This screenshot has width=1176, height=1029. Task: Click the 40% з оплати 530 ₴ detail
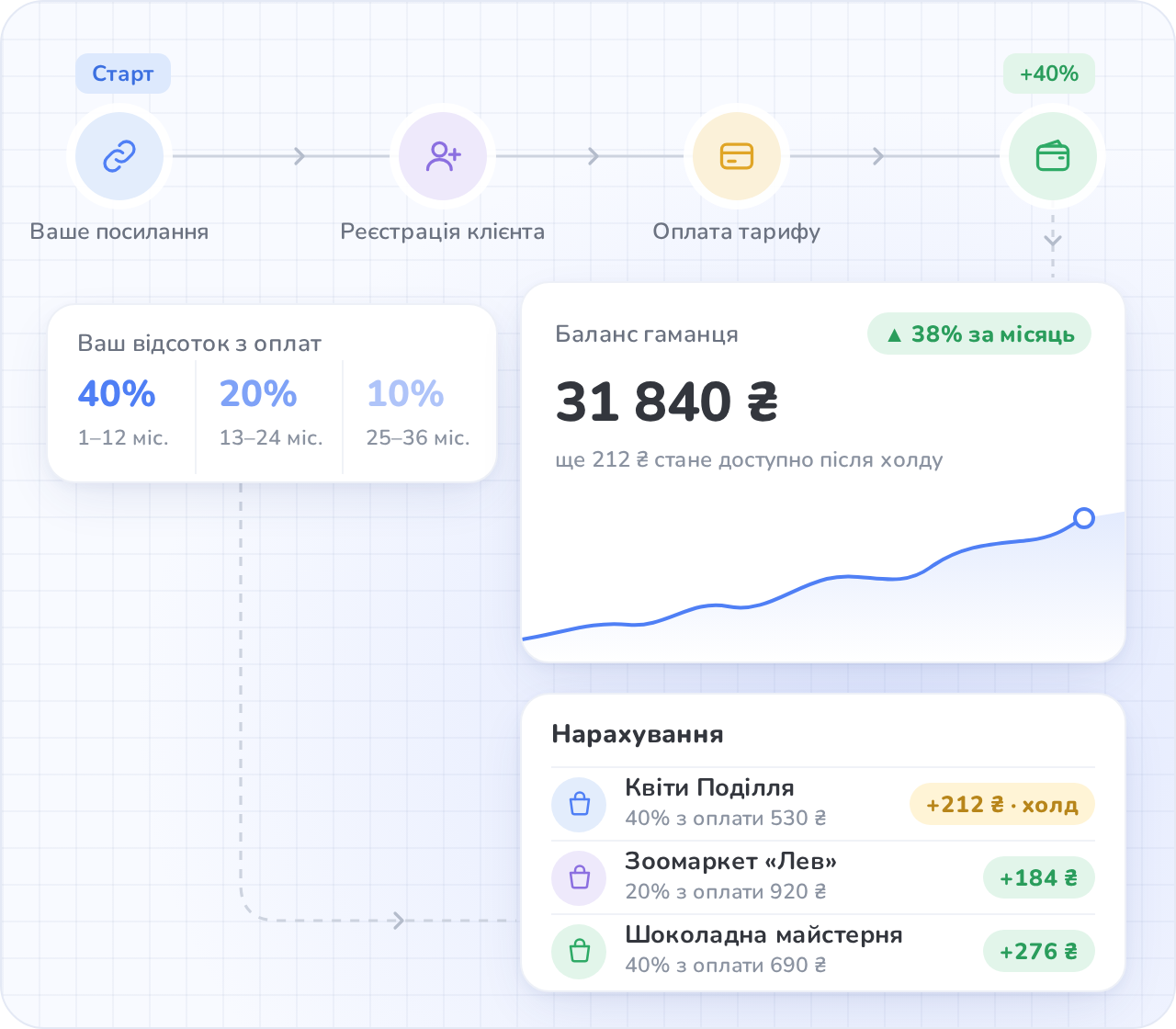click(726, 819)
